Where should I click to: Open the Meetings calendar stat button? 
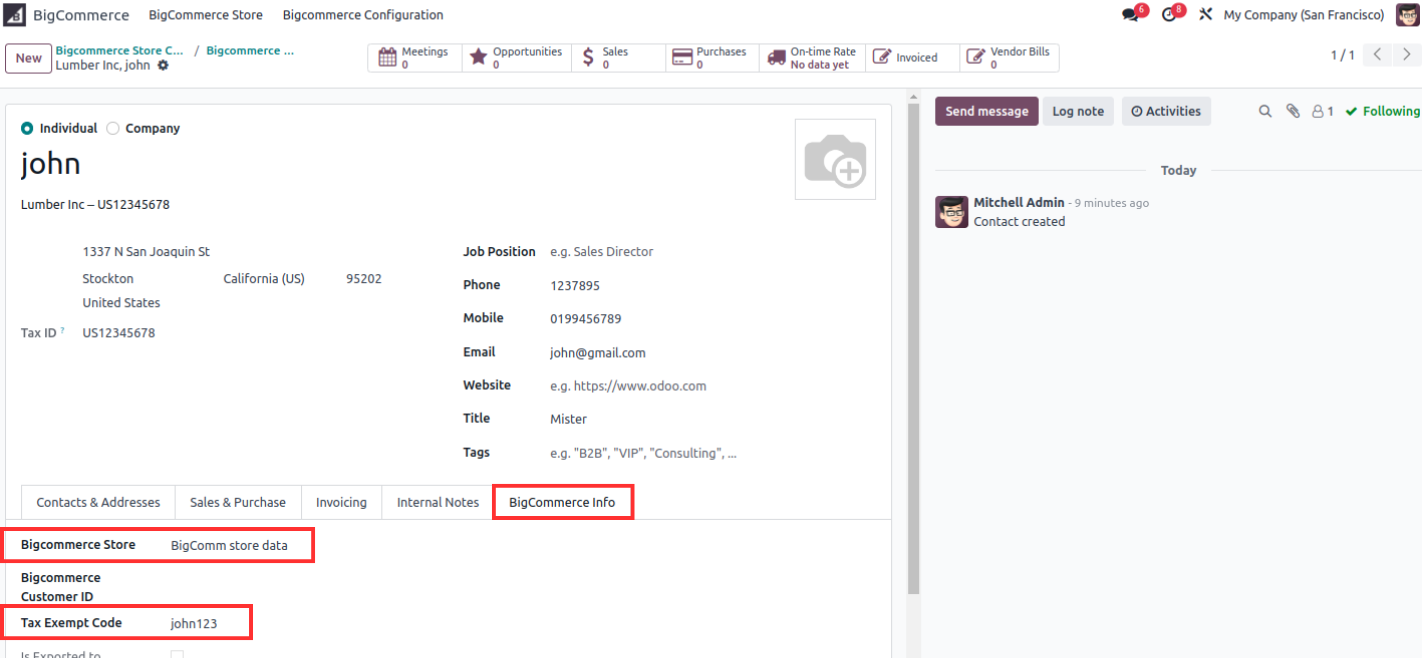coord(415,58)
